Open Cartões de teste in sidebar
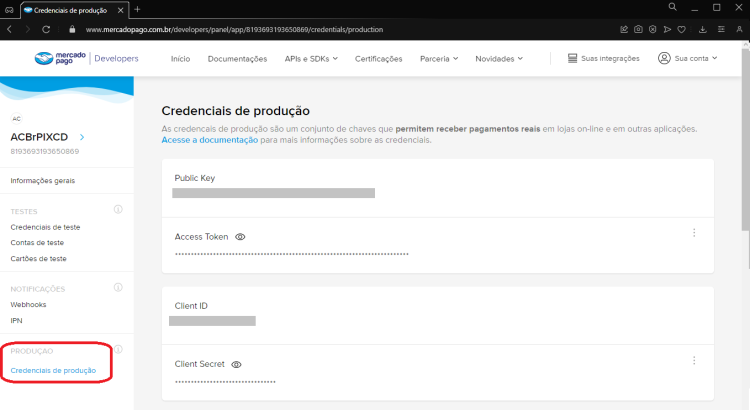The width and height of the screenshot is (750, 410). 38,259
